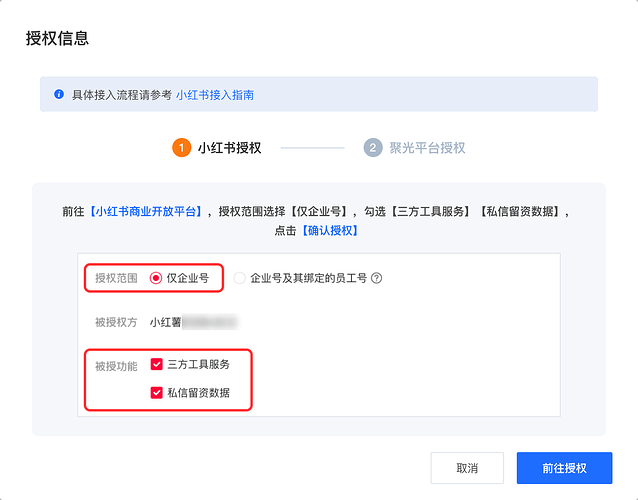This screenshot has width=638, height=500.
Task: Click the 具体接入流程请参考 banner text
Action: click(x=122, y=95)
